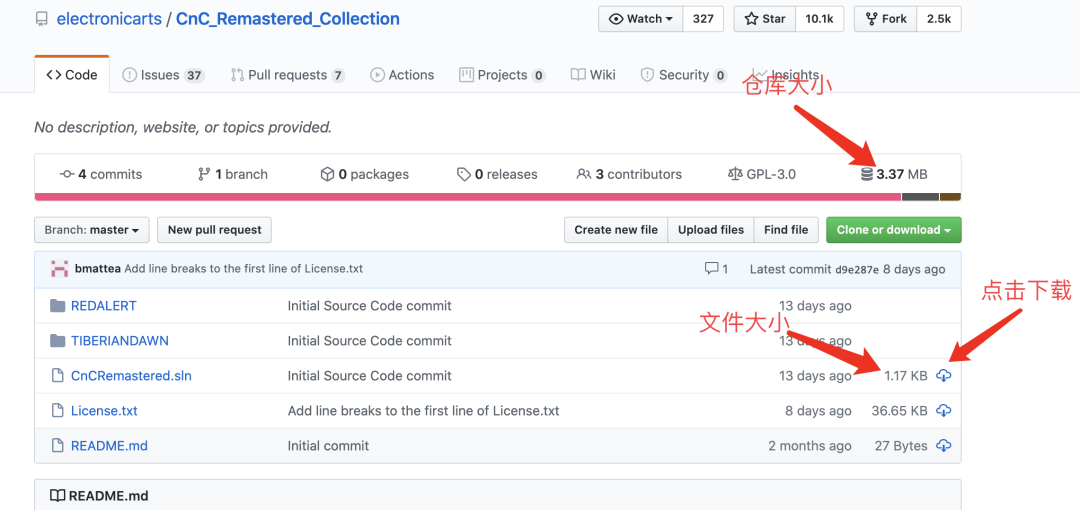Click the REDALERT folder icon
This screenshot has width=1080, height=510.
coord(57,306)
